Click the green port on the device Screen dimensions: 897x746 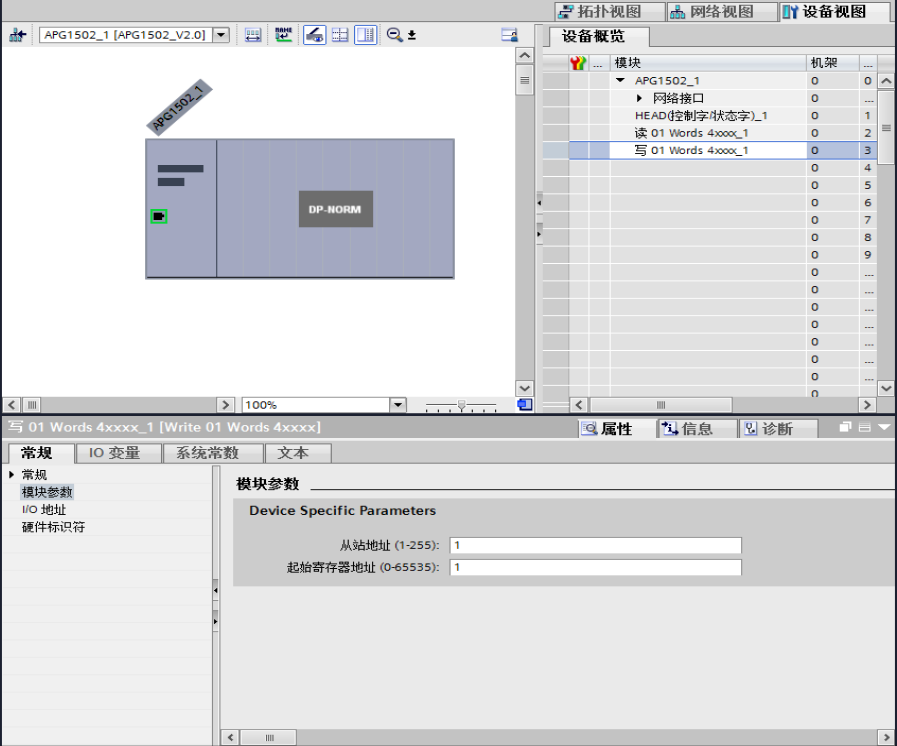158,216
